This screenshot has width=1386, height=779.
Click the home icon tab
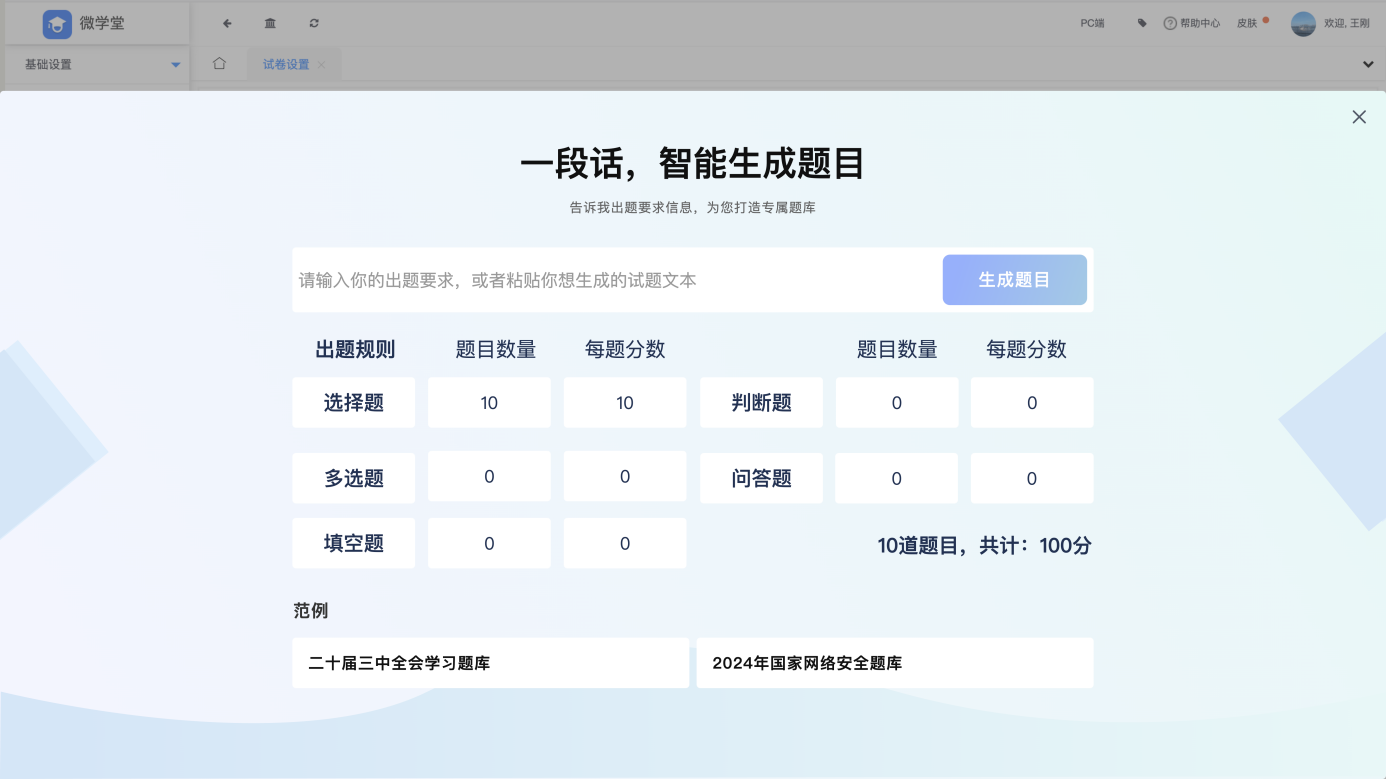coord(219,64)
